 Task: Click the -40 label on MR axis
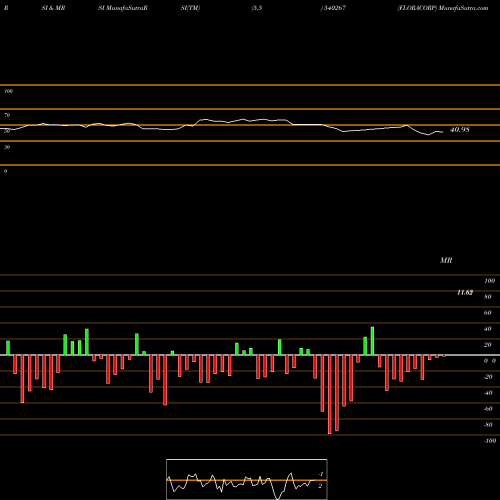(x=488, y=393)
